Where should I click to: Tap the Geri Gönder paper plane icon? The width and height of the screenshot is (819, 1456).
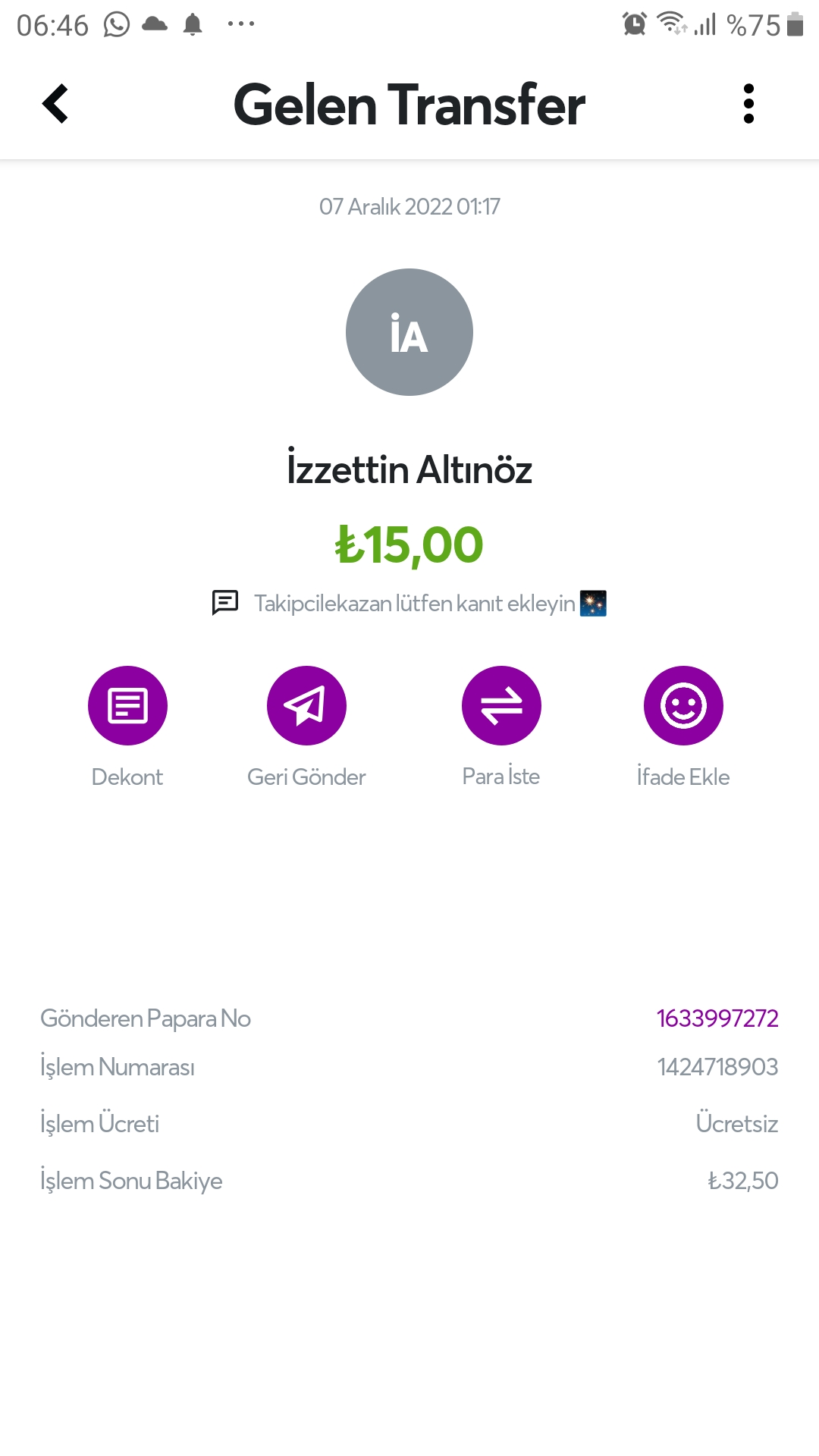click(306, 705)
